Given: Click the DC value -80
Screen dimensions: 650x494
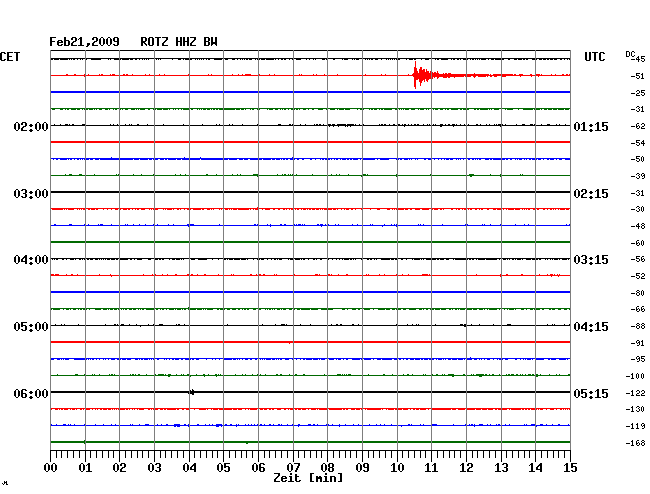Looking at the screenshot, I should (638, 293).
